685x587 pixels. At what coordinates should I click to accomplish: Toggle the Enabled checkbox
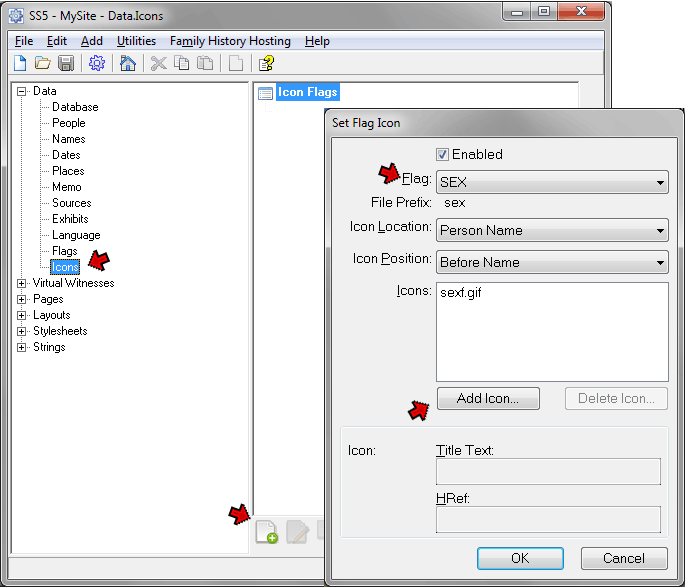click(442, 154)
